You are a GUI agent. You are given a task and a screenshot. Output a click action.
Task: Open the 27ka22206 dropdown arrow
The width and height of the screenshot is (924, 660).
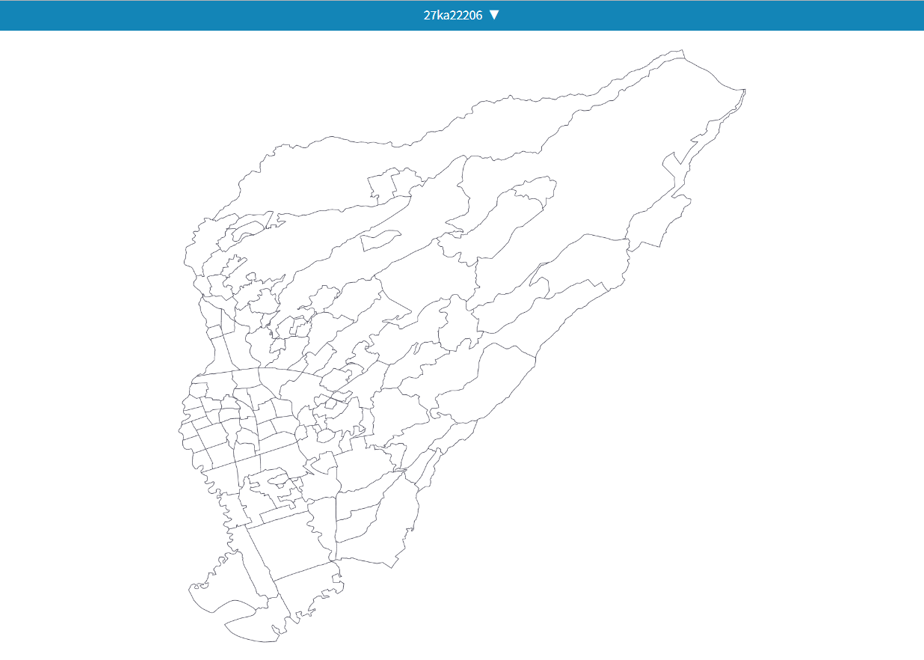coord(494,15)
